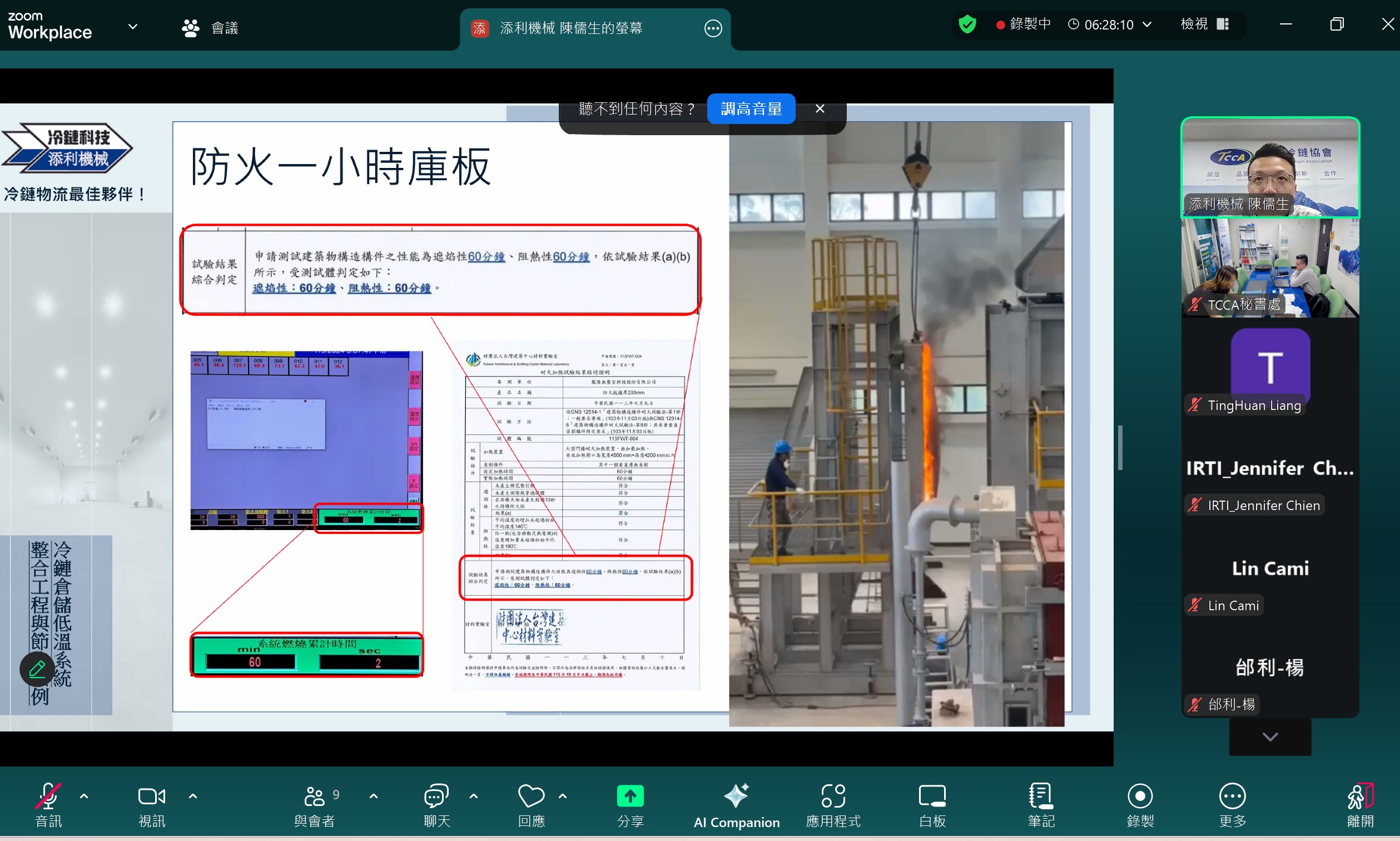Click the encryption shield icon
The height and width of the screenshot is (841, 1400).
click(967, 24)
